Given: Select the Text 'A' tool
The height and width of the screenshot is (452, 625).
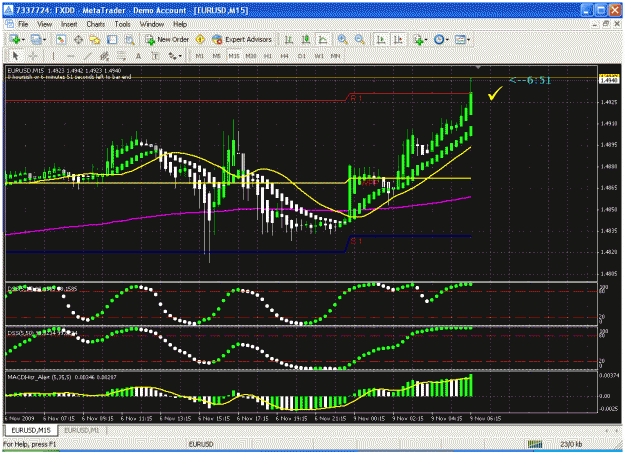Looking at the screenshot, I should tap(138, 56).
